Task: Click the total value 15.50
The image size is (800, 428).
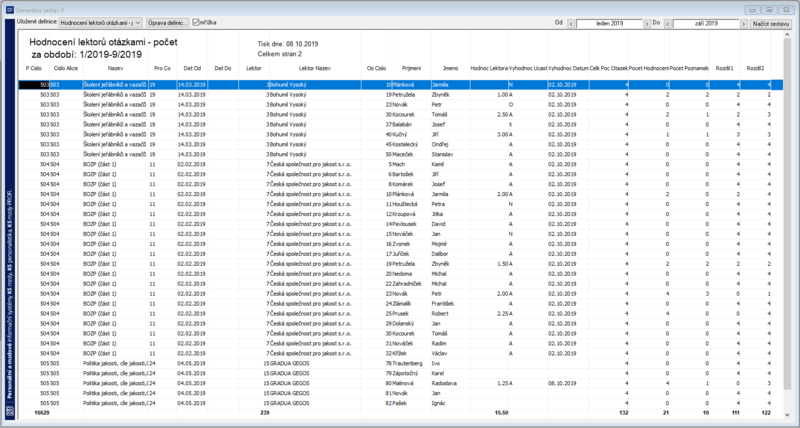Action: (501, 413)
